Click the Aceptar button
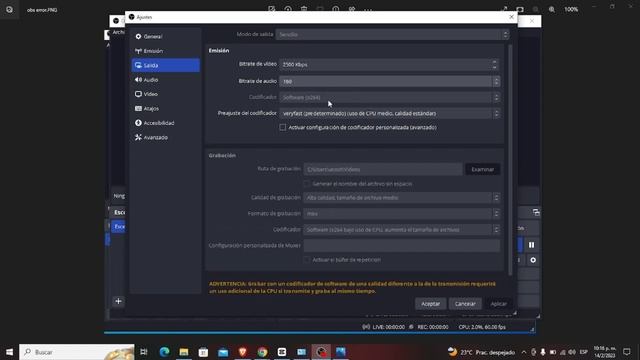This screenshot has height=360, width=640. (x=430, y=304)
